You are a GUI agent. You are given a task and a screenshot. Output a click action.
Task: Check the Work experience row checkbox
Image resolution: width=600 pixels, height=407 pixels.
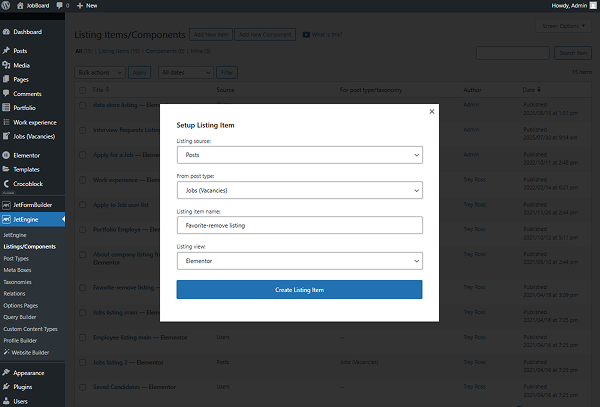tap(83, 180)
